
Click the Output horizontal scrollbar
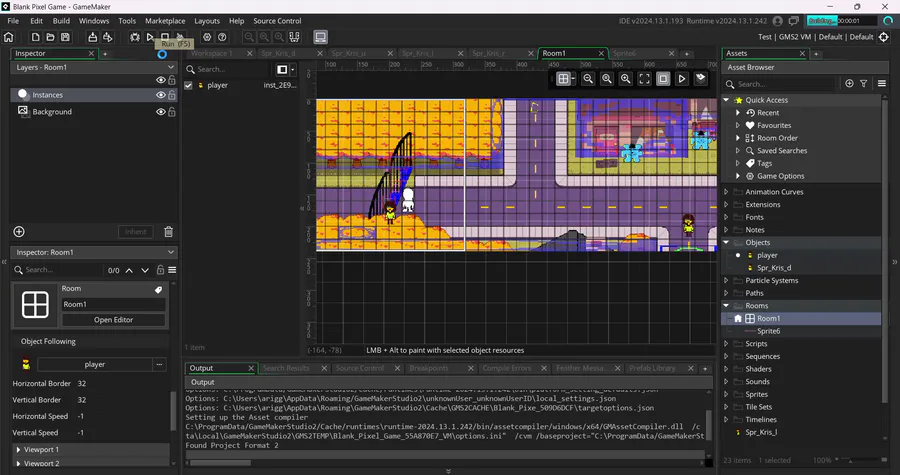coord(221,463)
